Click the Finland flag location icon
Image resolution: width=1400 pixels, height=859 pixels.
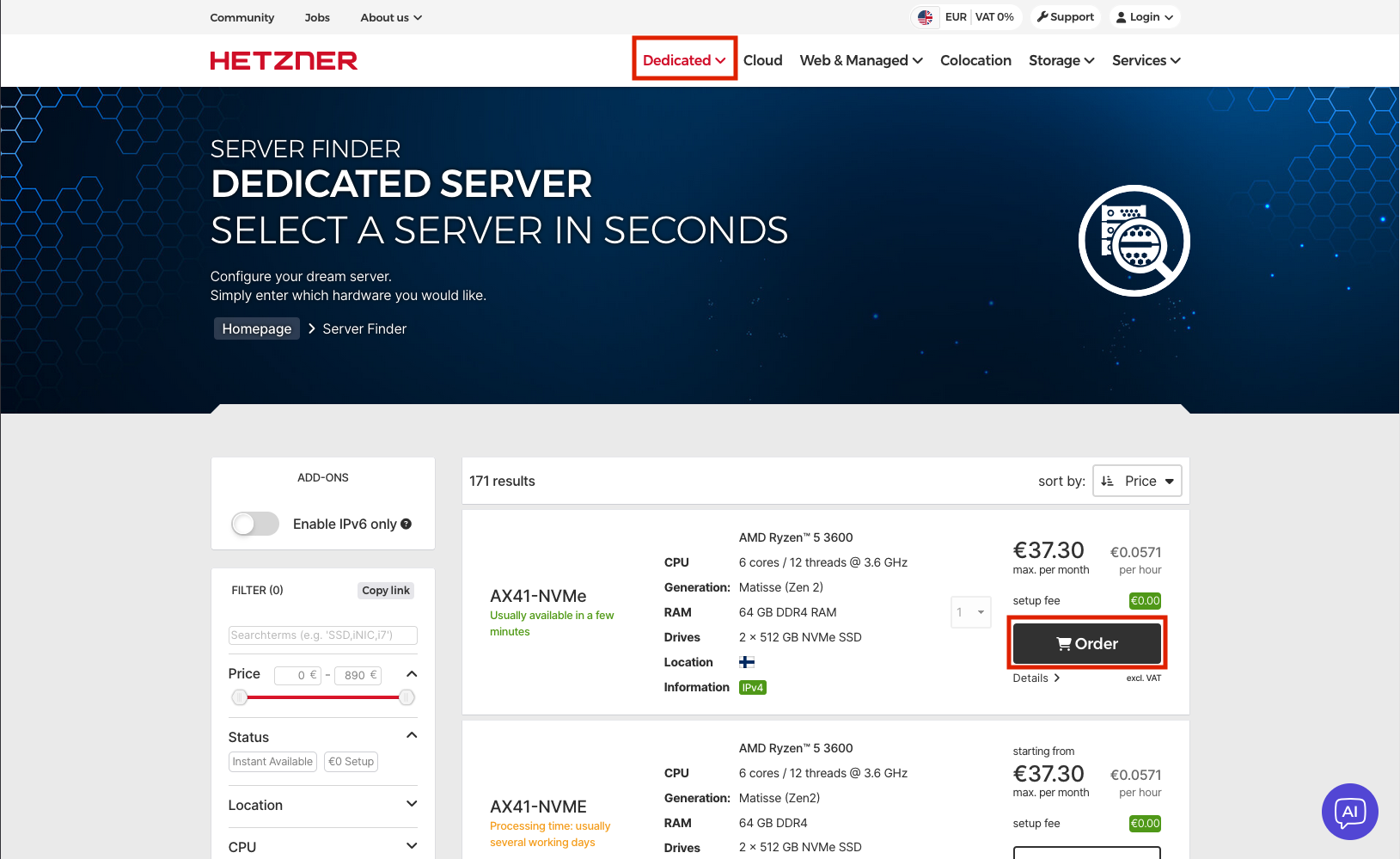pos(747,662)
